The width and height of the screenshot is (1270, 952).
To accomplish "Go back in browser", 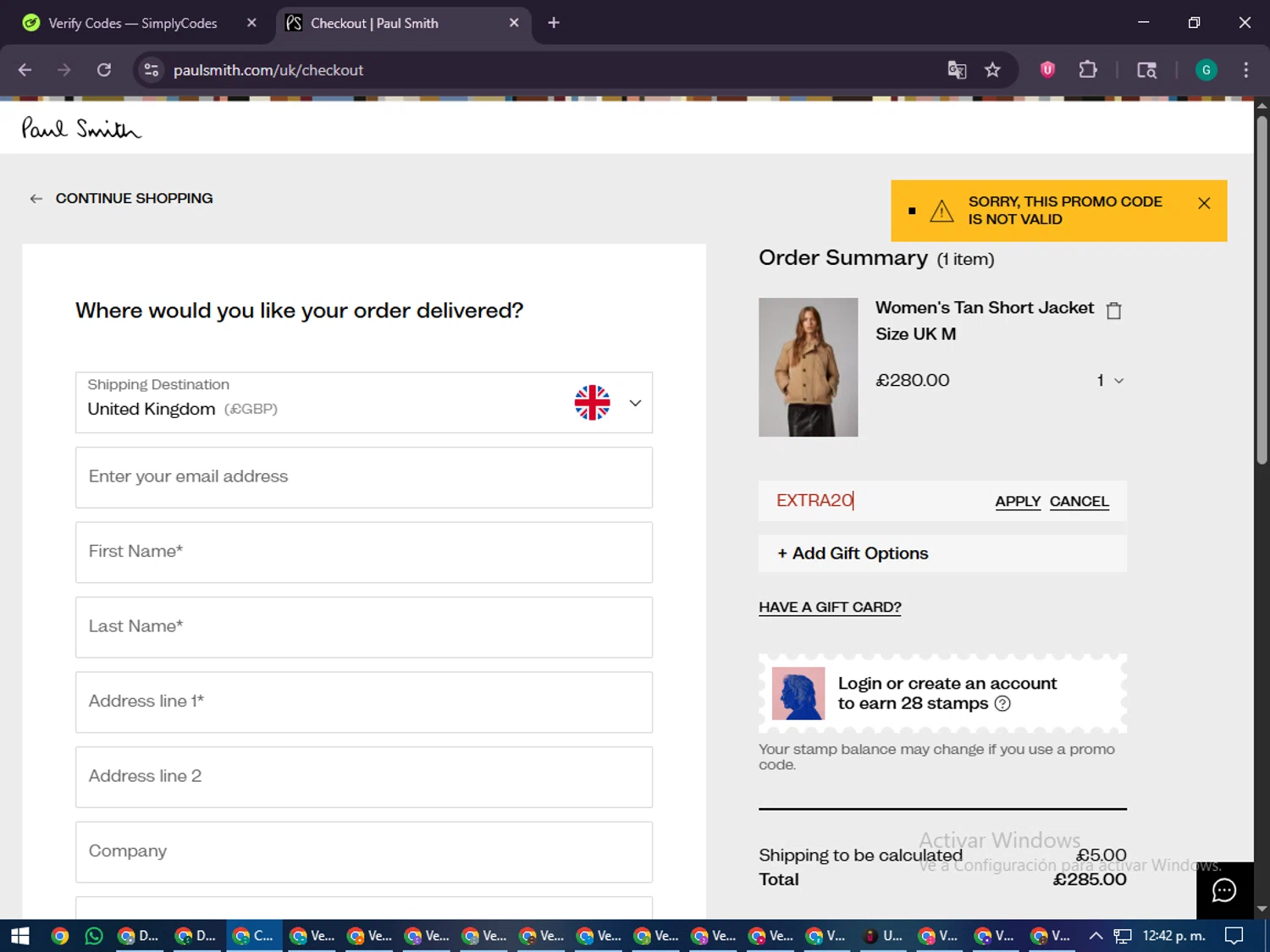I will (x=25, y=69).
